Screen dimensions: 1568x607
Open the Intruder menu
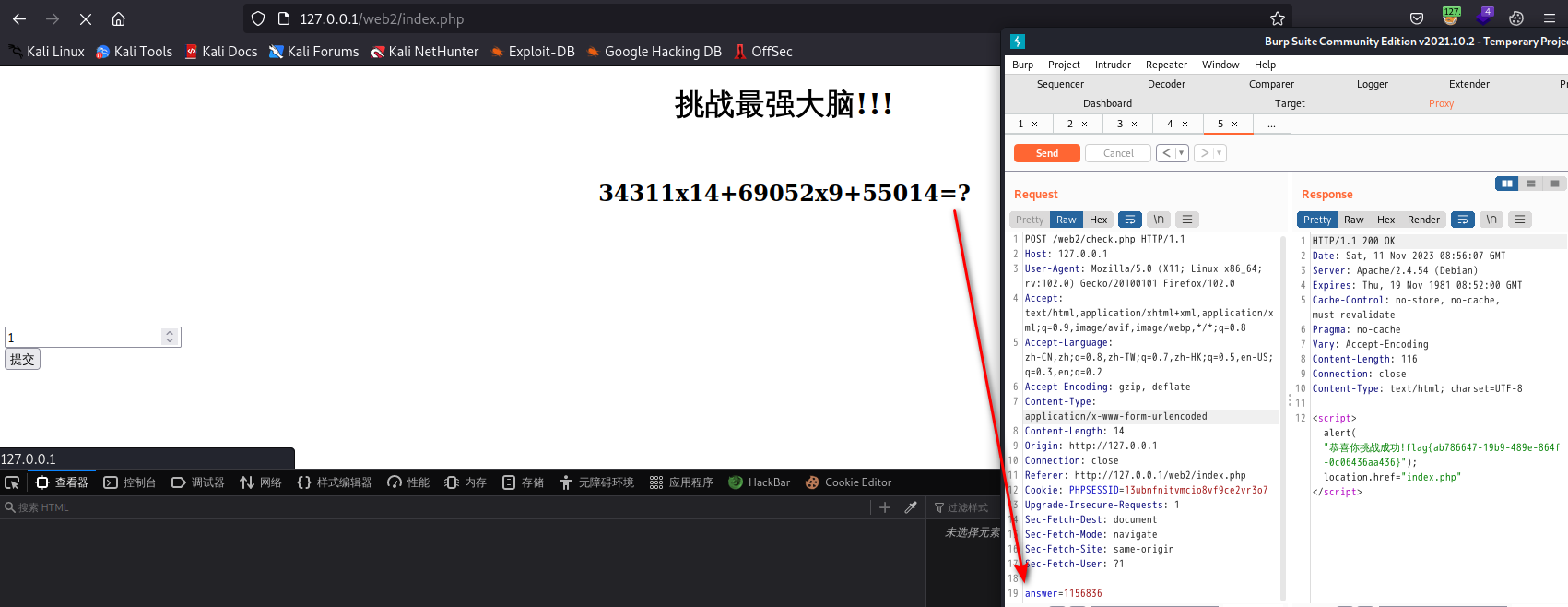[x=1113, y=65]
